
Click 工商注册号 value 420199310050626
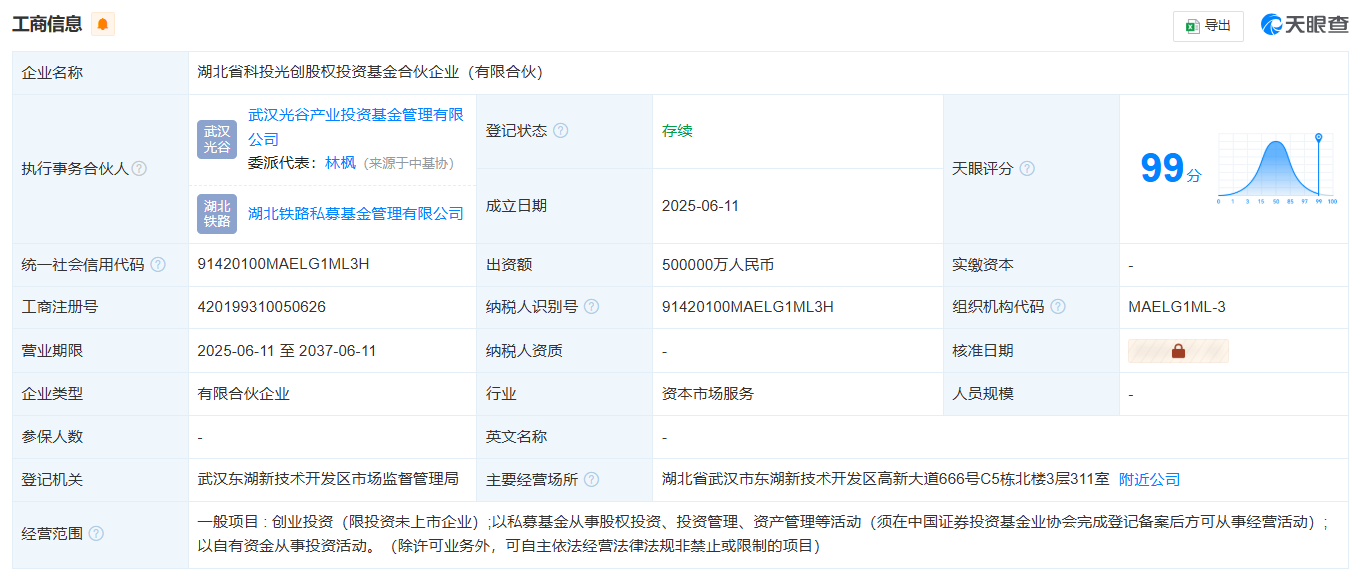tap(262, 307)
